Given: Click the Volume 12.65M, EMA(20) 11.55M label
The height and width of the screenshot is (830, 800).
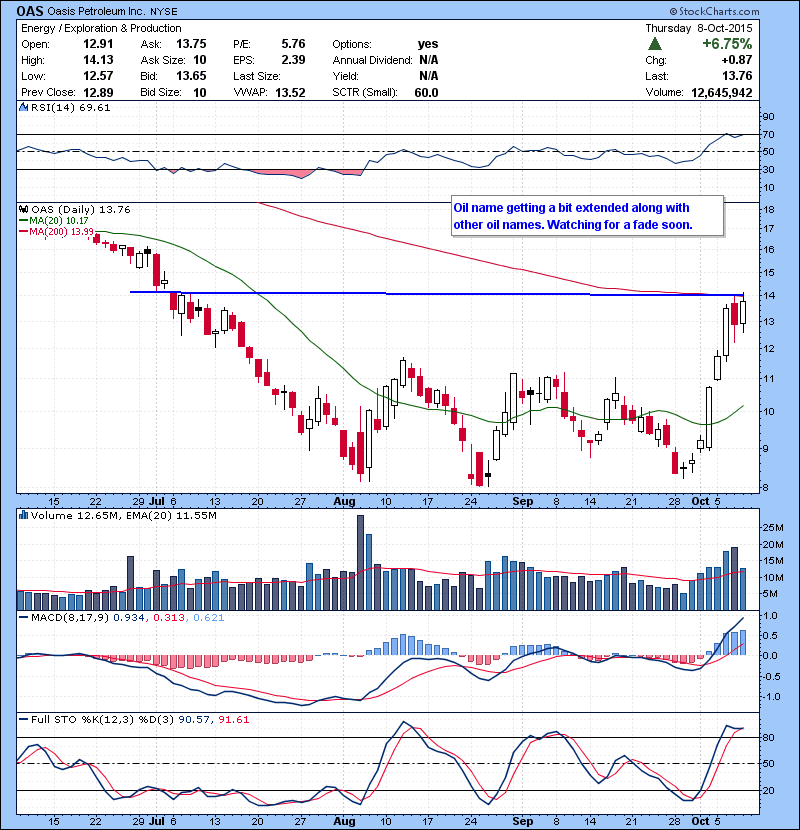Looking at the screenshot, I should click(x=123, y=515).
